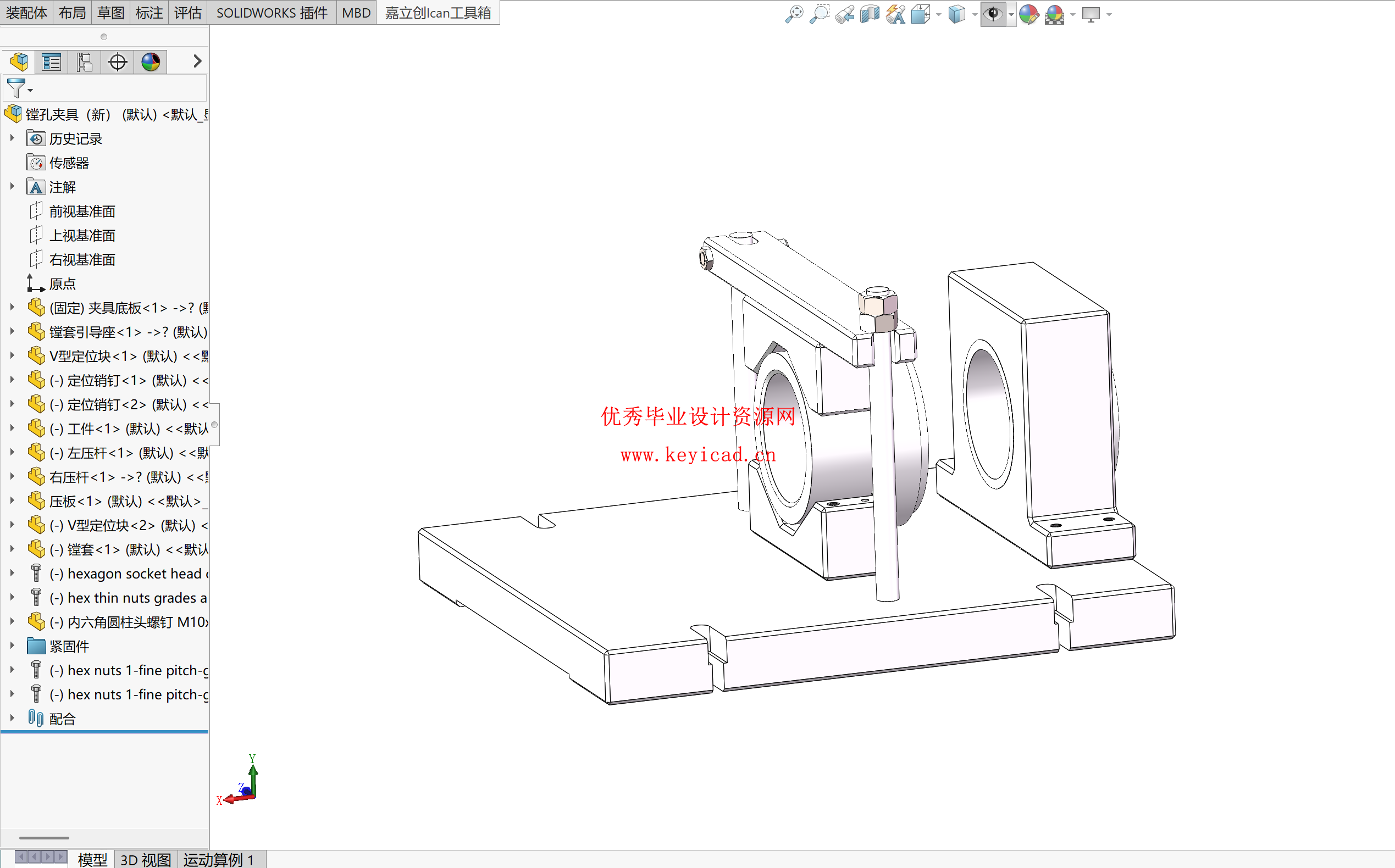The image size is (1395, 868).
Task: Select the root assembly 镗孔夹具（新）
Action: (105, 114)
